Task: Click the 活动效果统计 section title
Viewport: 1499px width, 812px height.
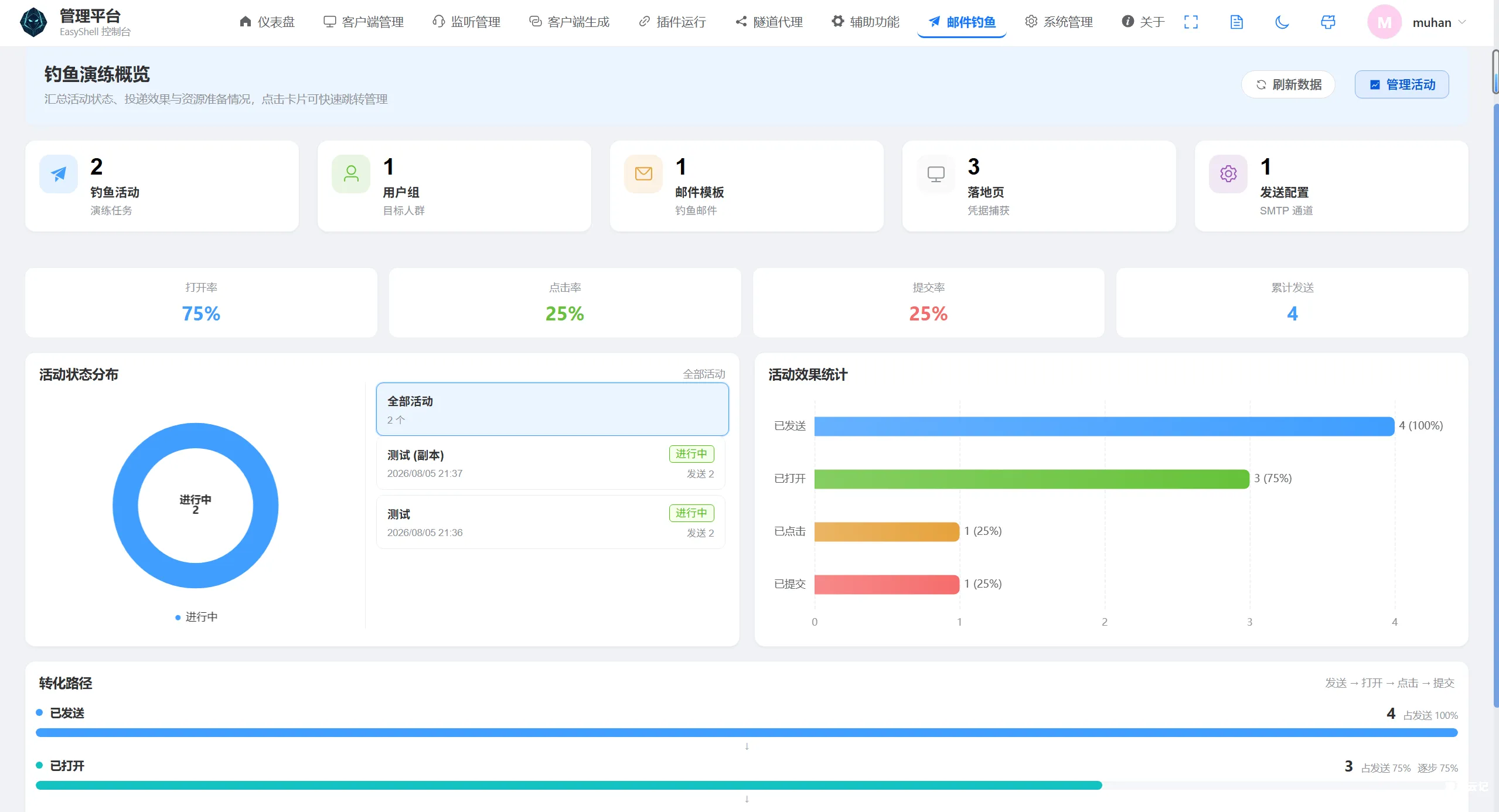Action: click(x=808, y=374)
